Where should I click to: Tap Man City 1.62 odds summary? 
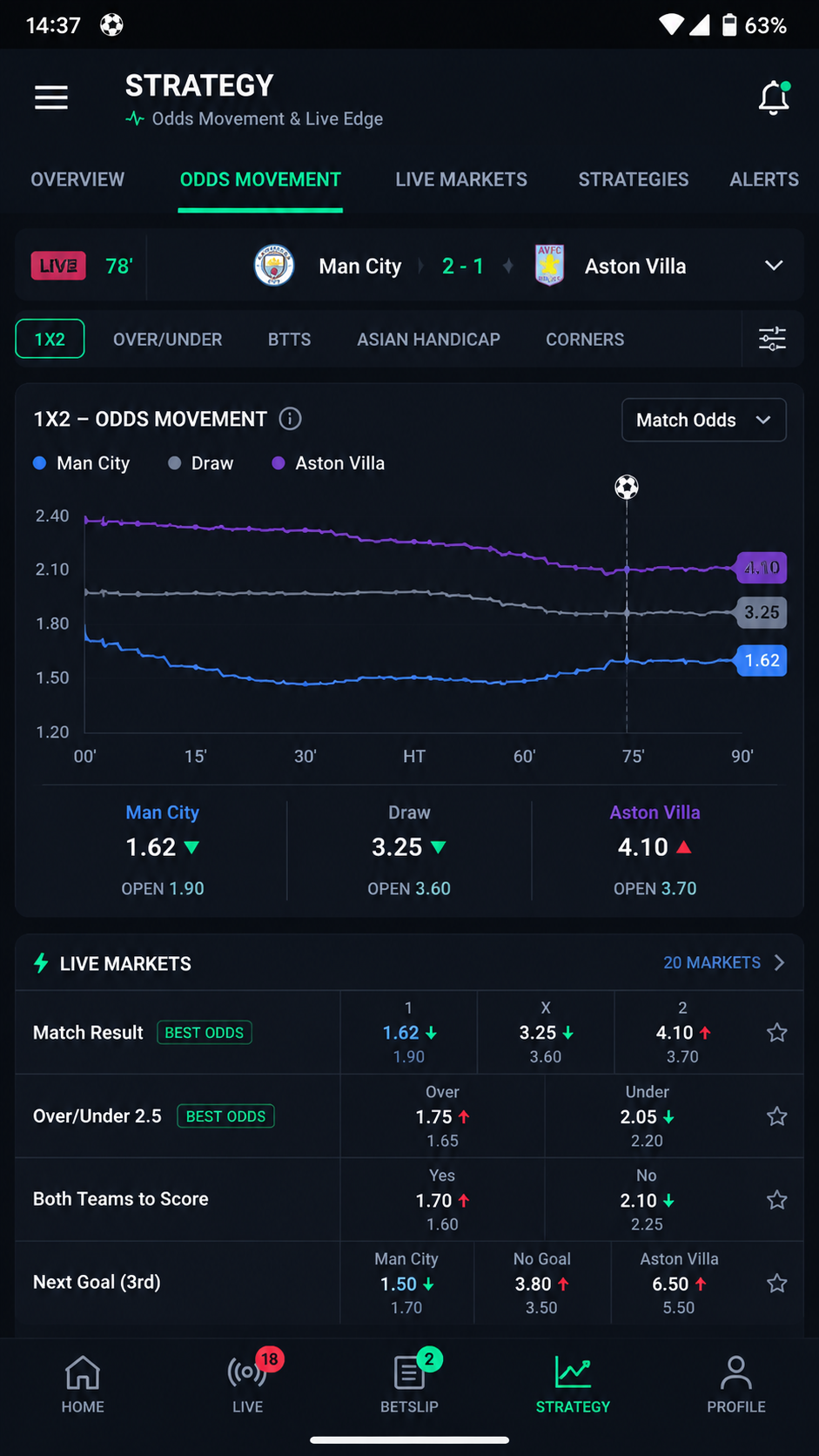pos(163,850)
